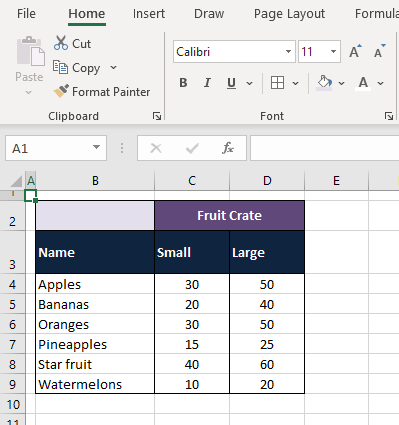Select row 4 header
Screen dimensions: 399x425
point(13,284)
